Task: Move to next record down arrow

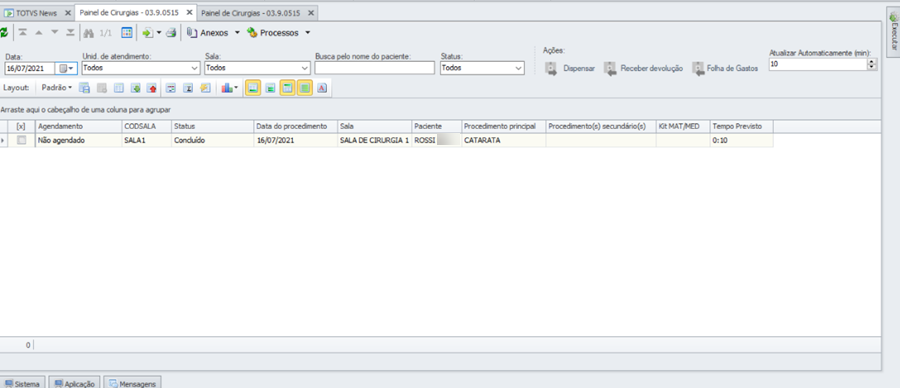Action: (55, 33)
